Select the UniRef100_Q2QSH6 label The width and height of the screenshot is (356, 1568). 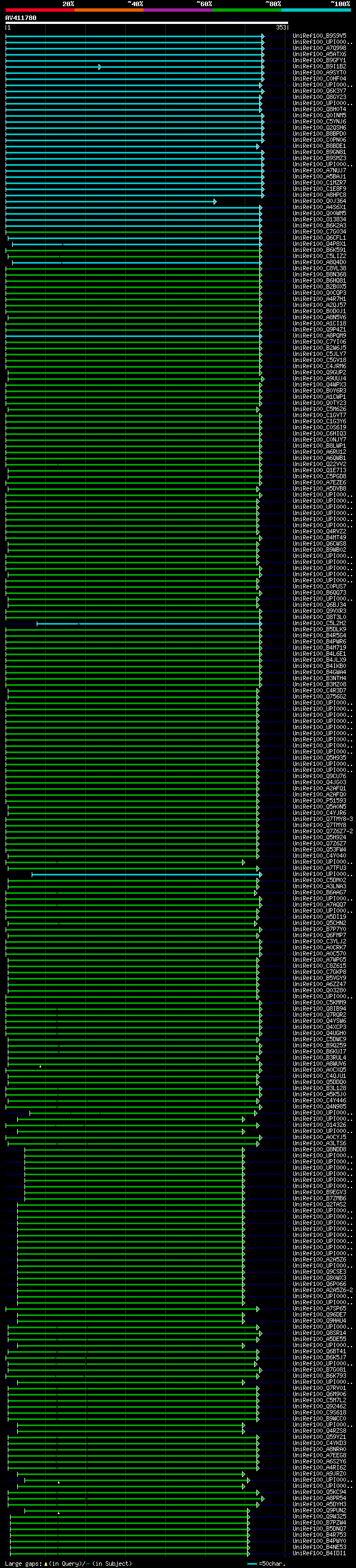[x=319, y=128]
